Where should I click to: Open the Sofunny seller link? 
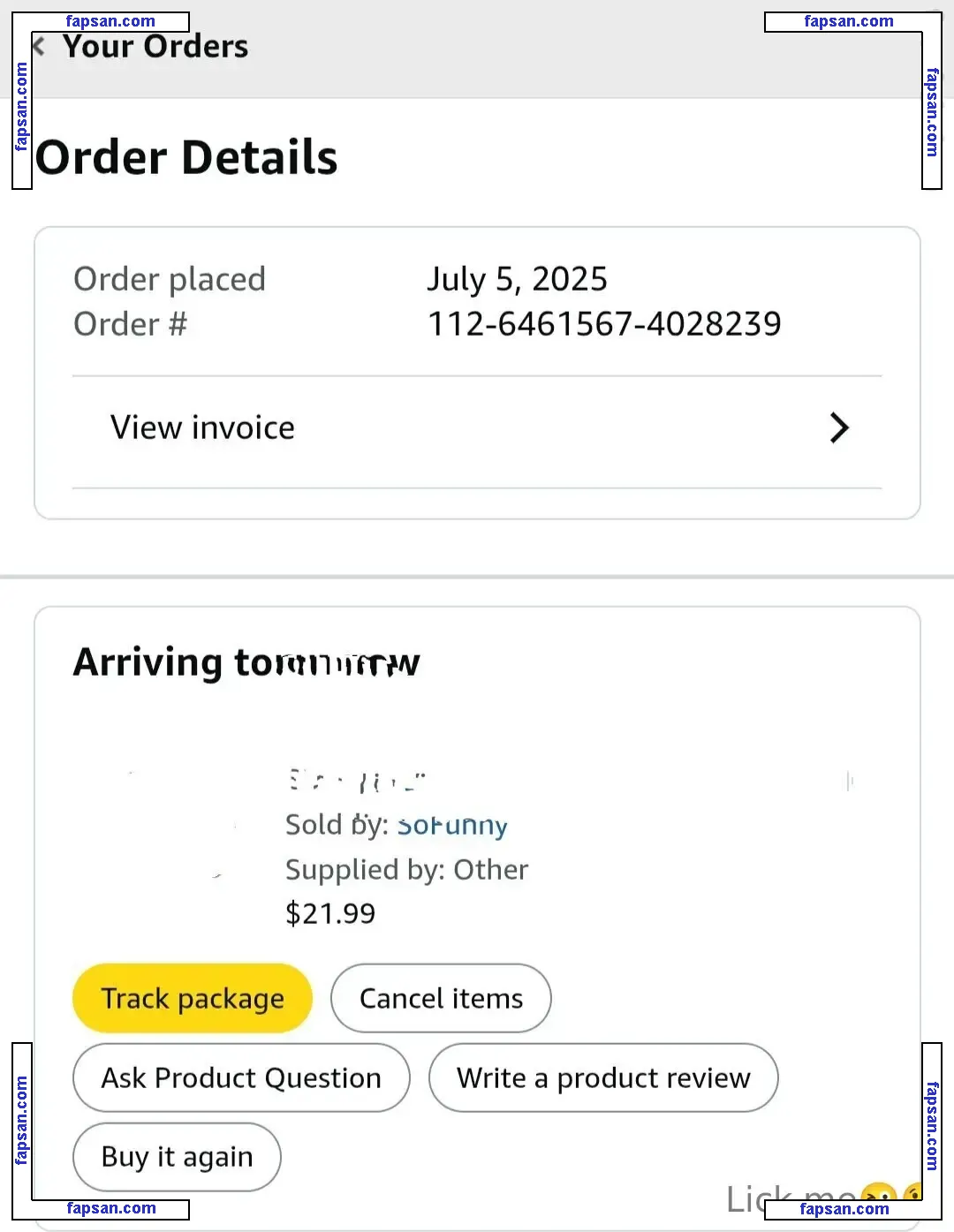[x=452, y=825]
